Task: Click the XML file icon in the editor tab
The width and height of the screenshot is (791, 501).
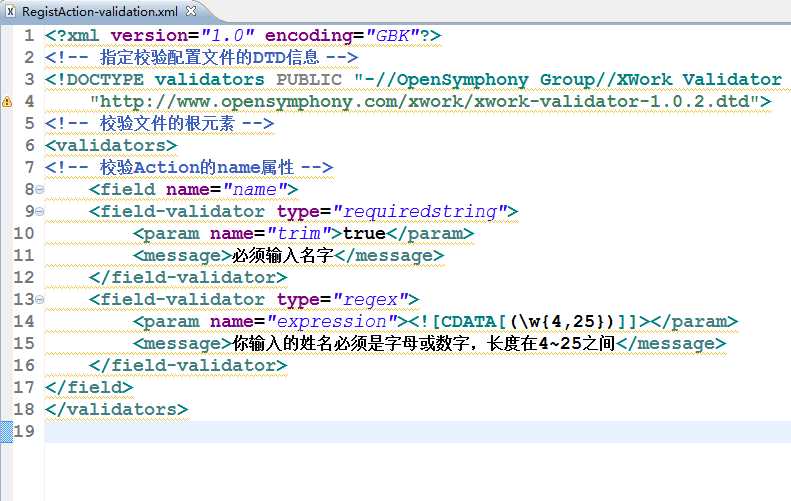Action: click(x=10, y=11)
